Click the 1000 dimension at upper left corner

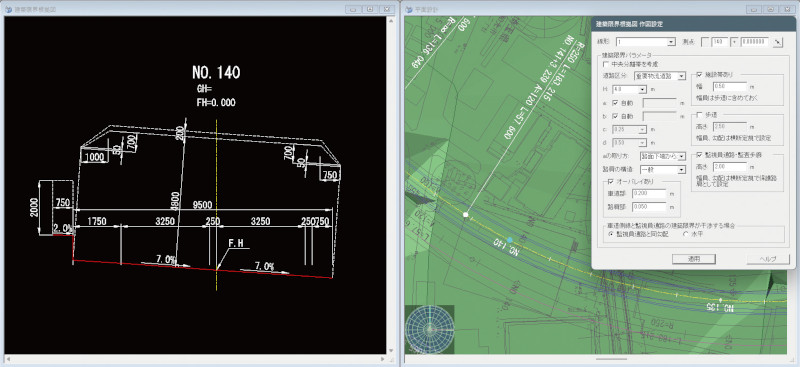(x=95, y=158)
